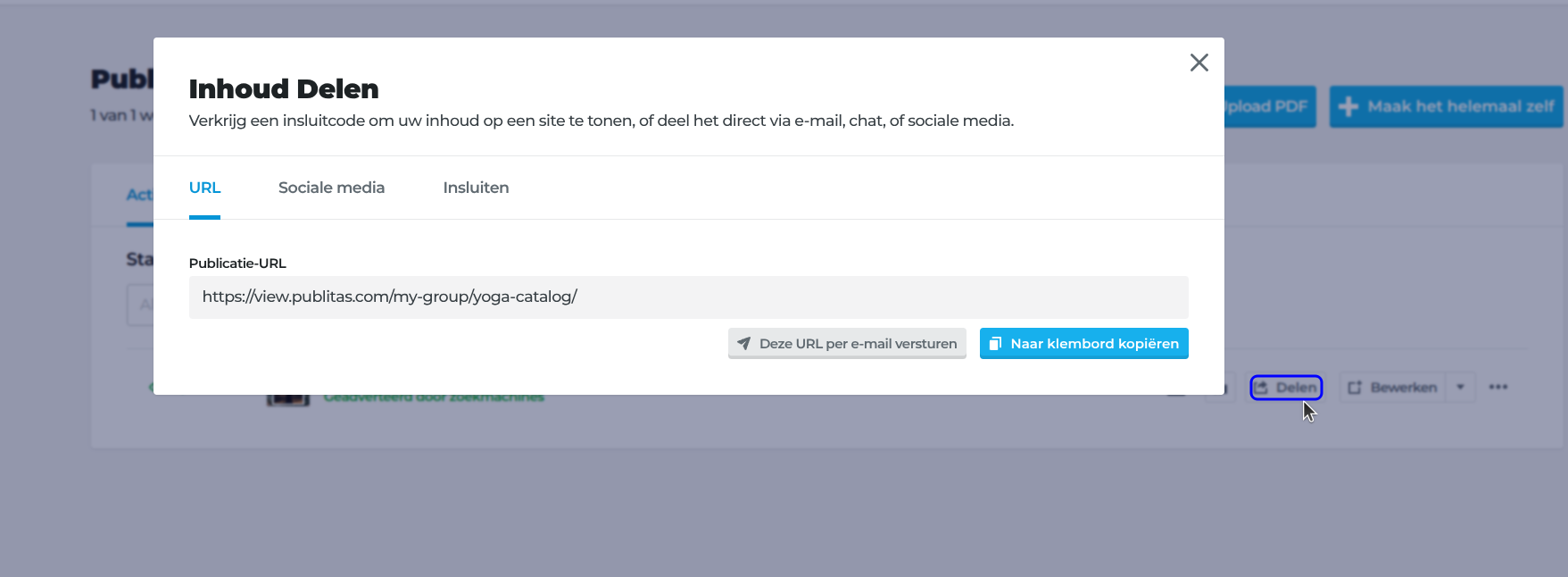Click the plus icon for new publication
Image resolution: width=1568 pixels, height=577 pixels.
(x=1348, y=107)
